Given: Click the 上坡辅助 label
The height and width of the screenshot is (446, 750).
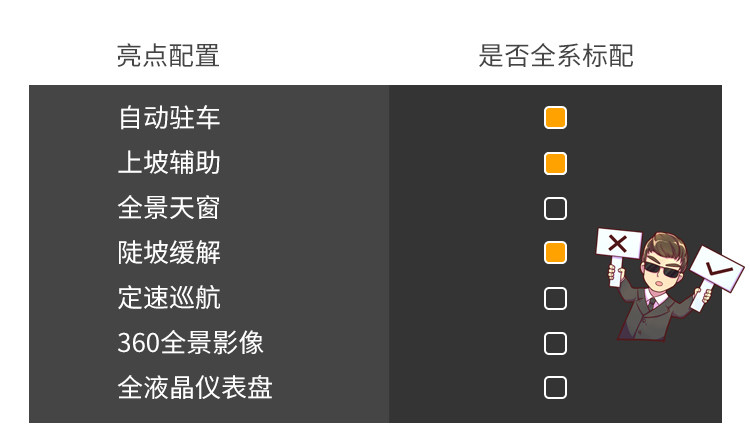Looking at the screenshot, I should coord(169,163).
